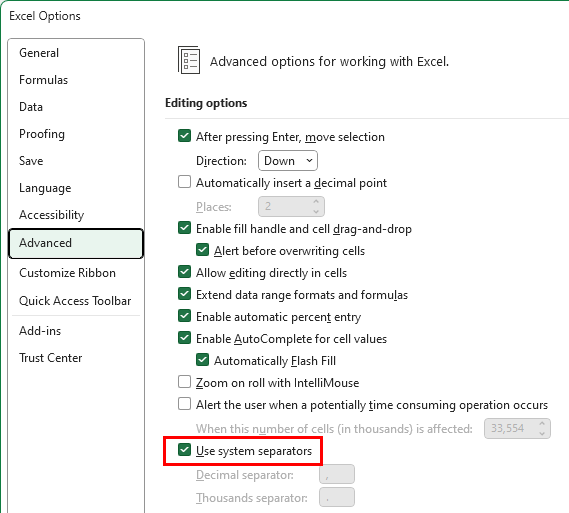This screenshot has height=513, width=569.
Task: Click the Thousands separator field
Action: tap(337, 497)
